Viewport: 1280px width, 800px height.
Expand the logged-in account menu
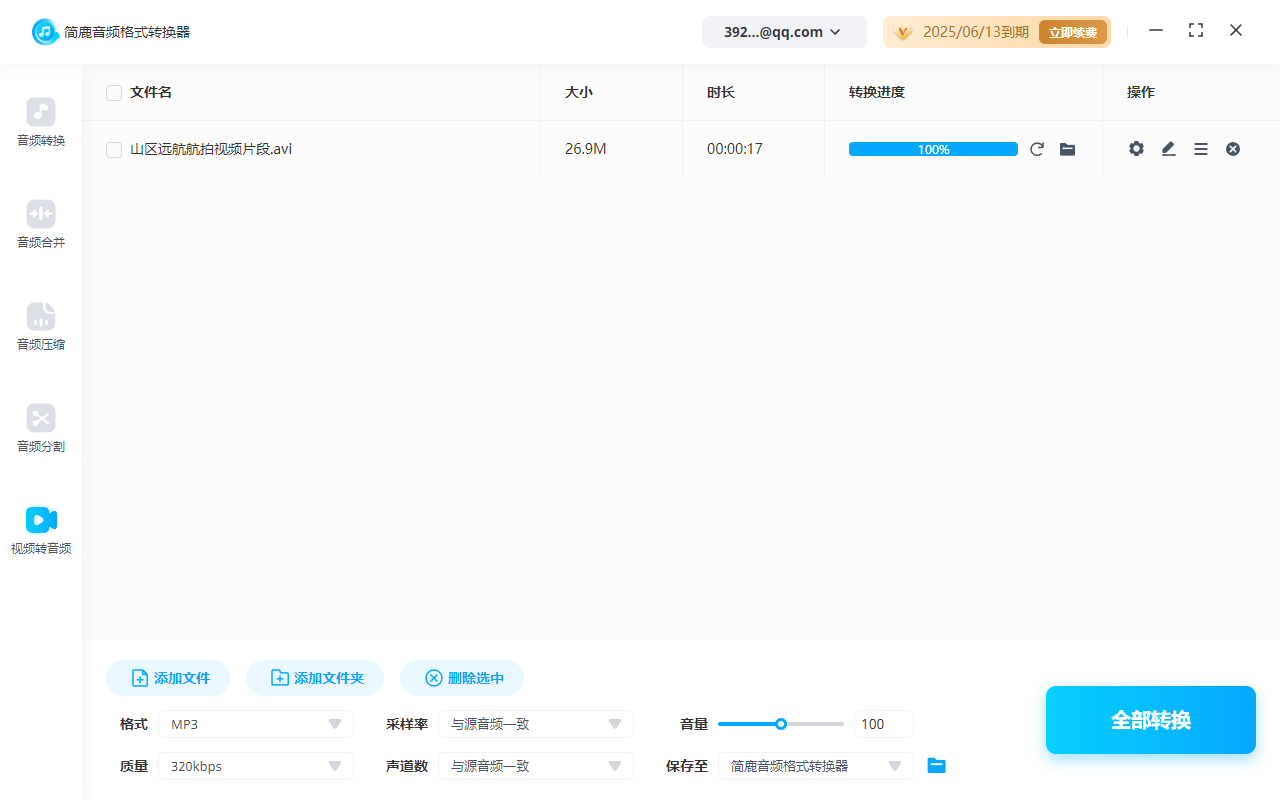[784, 31]
